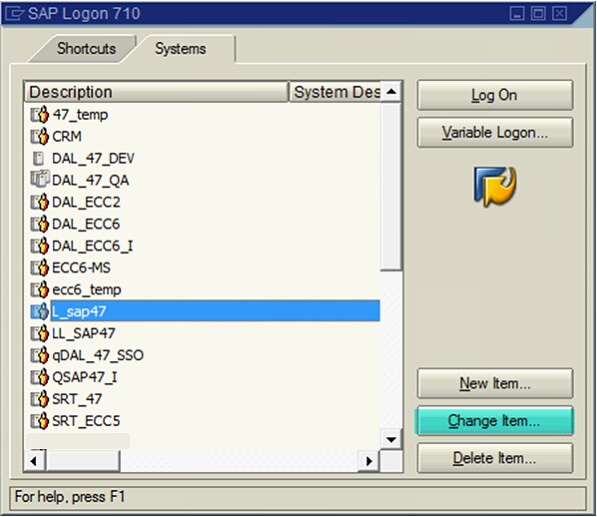This screenshot has height=517, width=597.
Task: Select the CRM entry text
Action: [67, 136]
